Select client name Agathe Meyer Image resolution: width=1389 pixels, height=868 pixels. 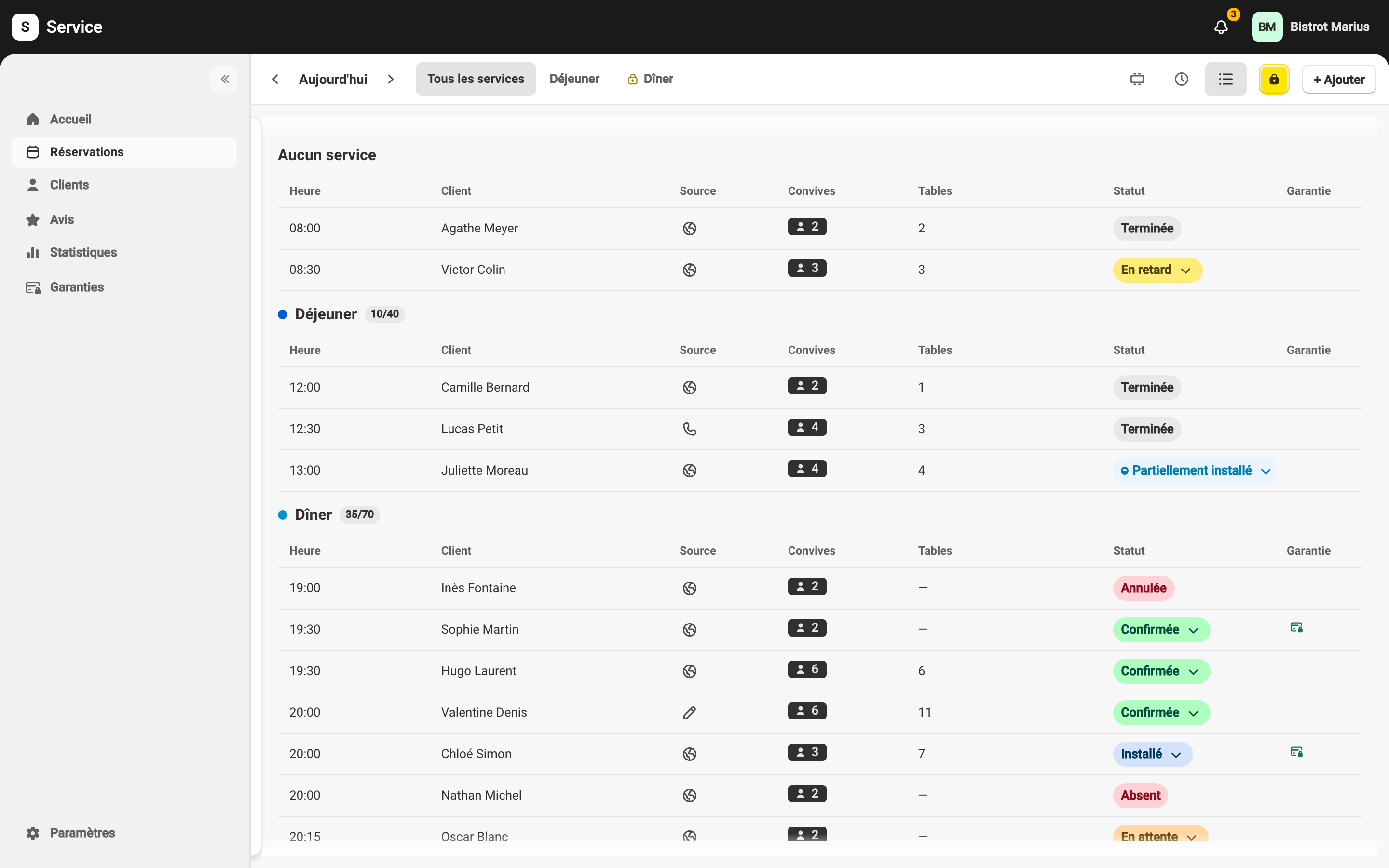point(479,229)
